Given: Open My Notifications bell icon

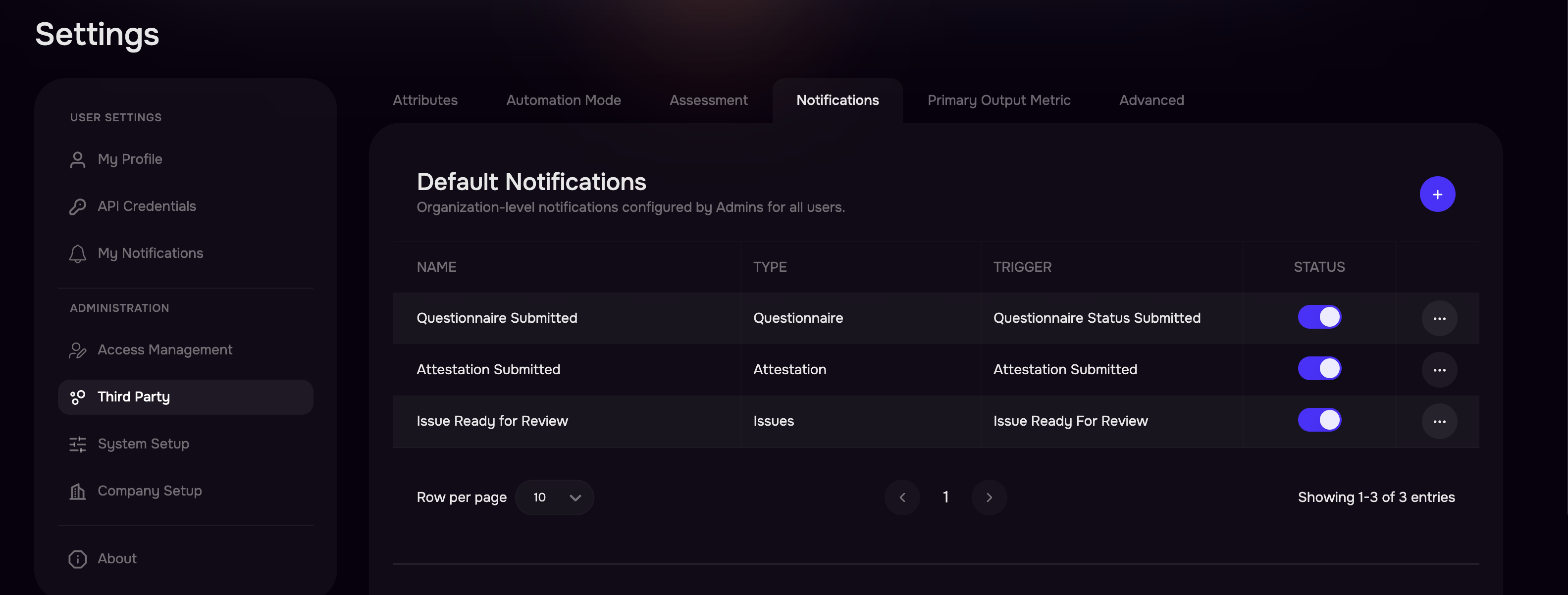Looking at the screenshot, I should pyautogui.click(x=77, y=253).
